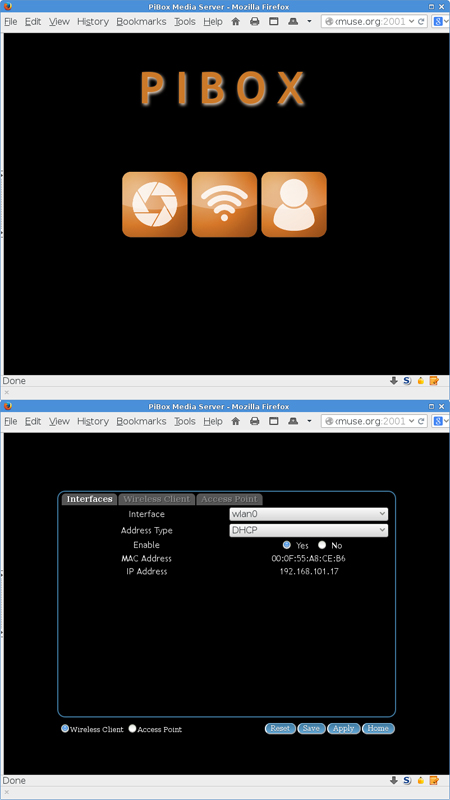Image resolution: width=450 pixels, height=800 pixels.
Task: Open File menu in PIBOX logo window
Action: (11, 21)
